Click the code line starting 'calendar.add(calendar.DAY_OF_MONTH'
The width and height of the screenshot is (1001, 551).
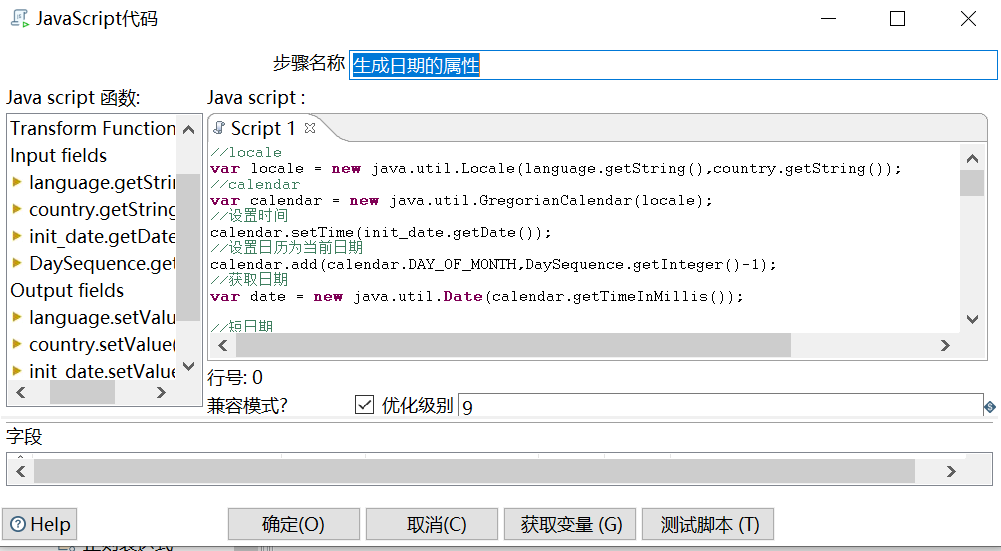pyautogui.click(x=493, y=264)
